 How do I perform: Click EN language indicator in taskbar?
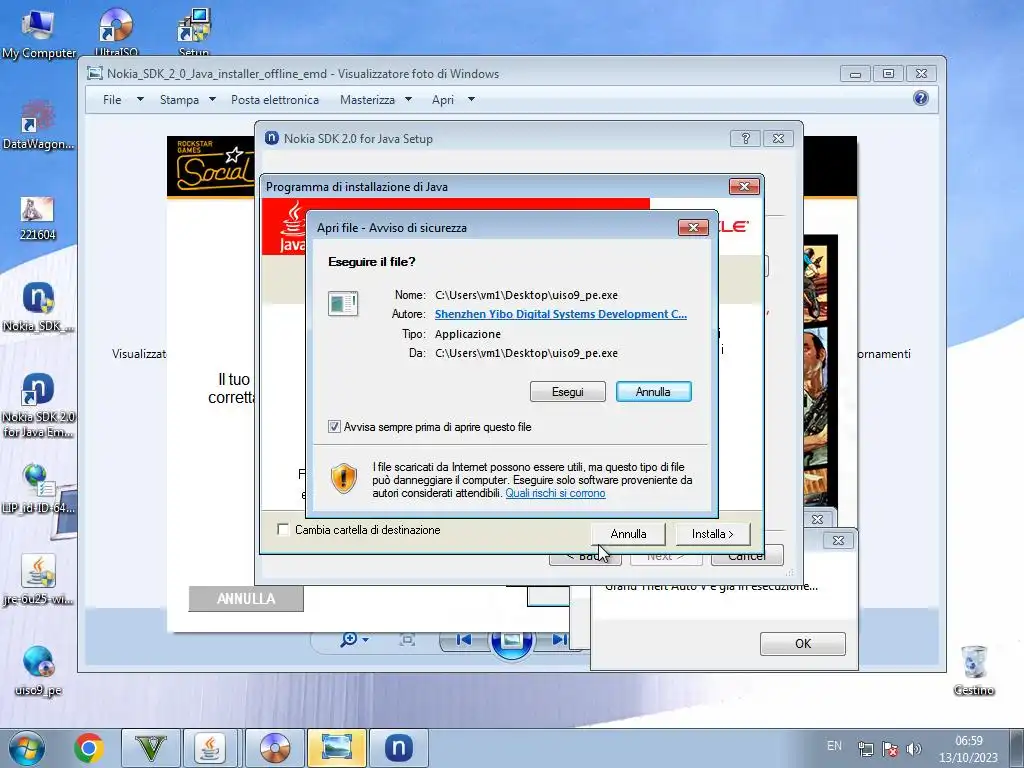(x=834, y=746)
